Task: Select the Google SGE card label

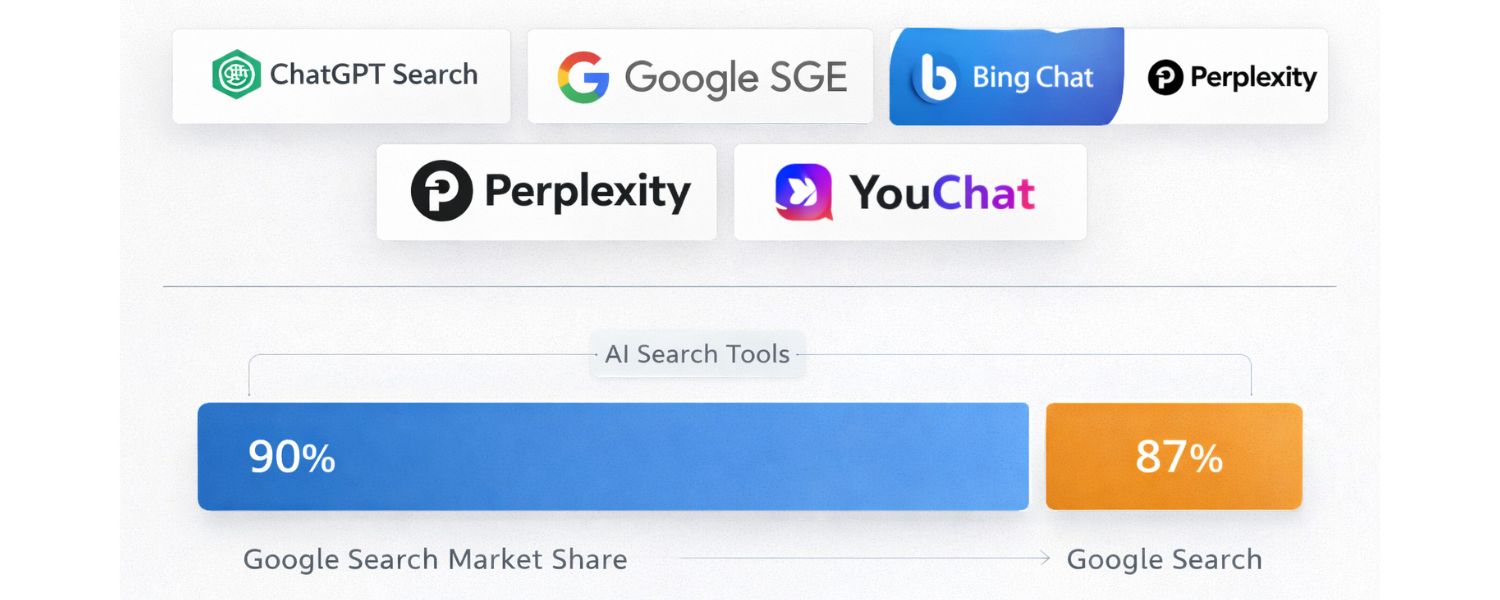Action: pos(736,77)
